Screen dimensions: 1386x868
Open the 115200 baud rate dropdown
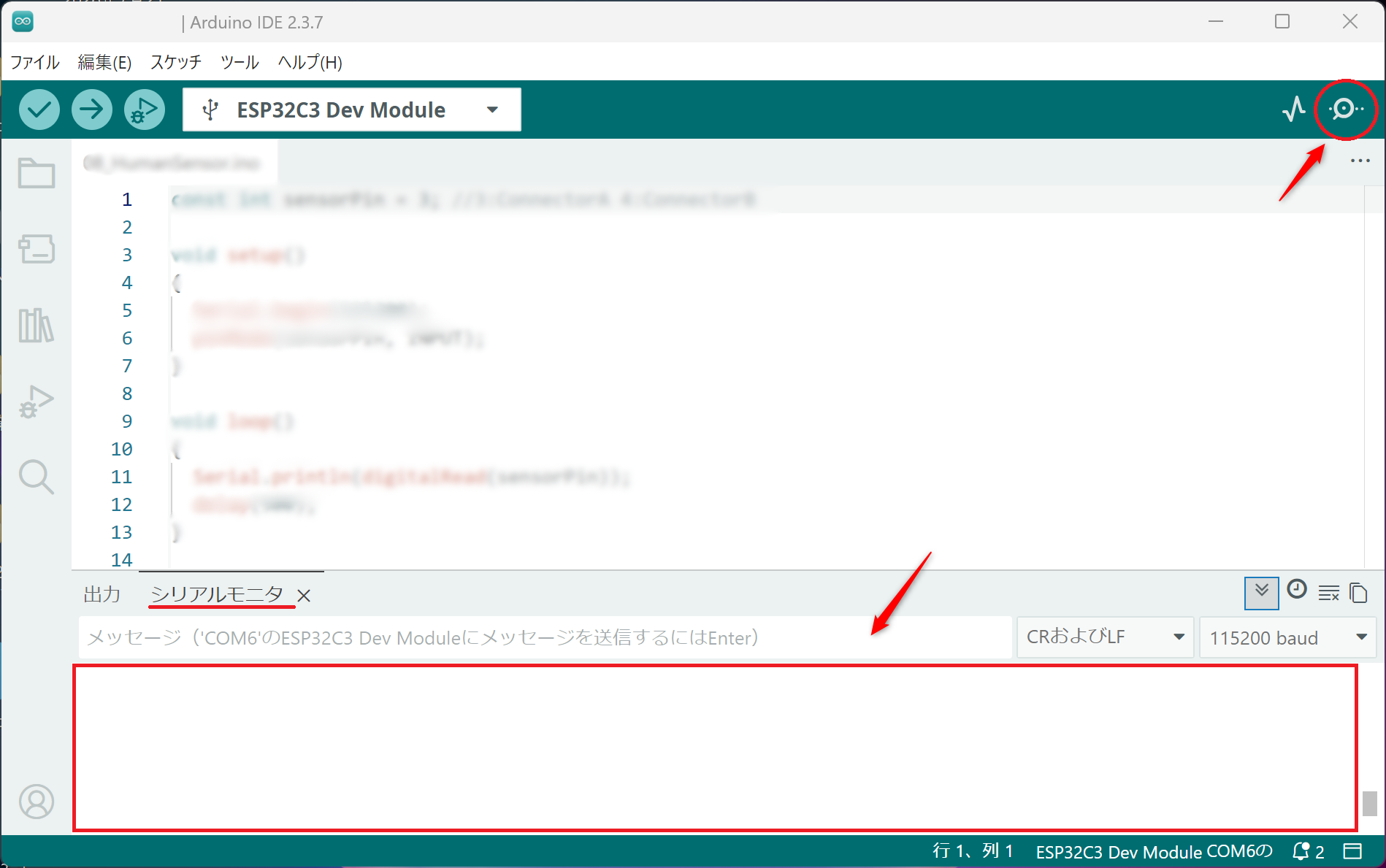tap(1287, 637)
